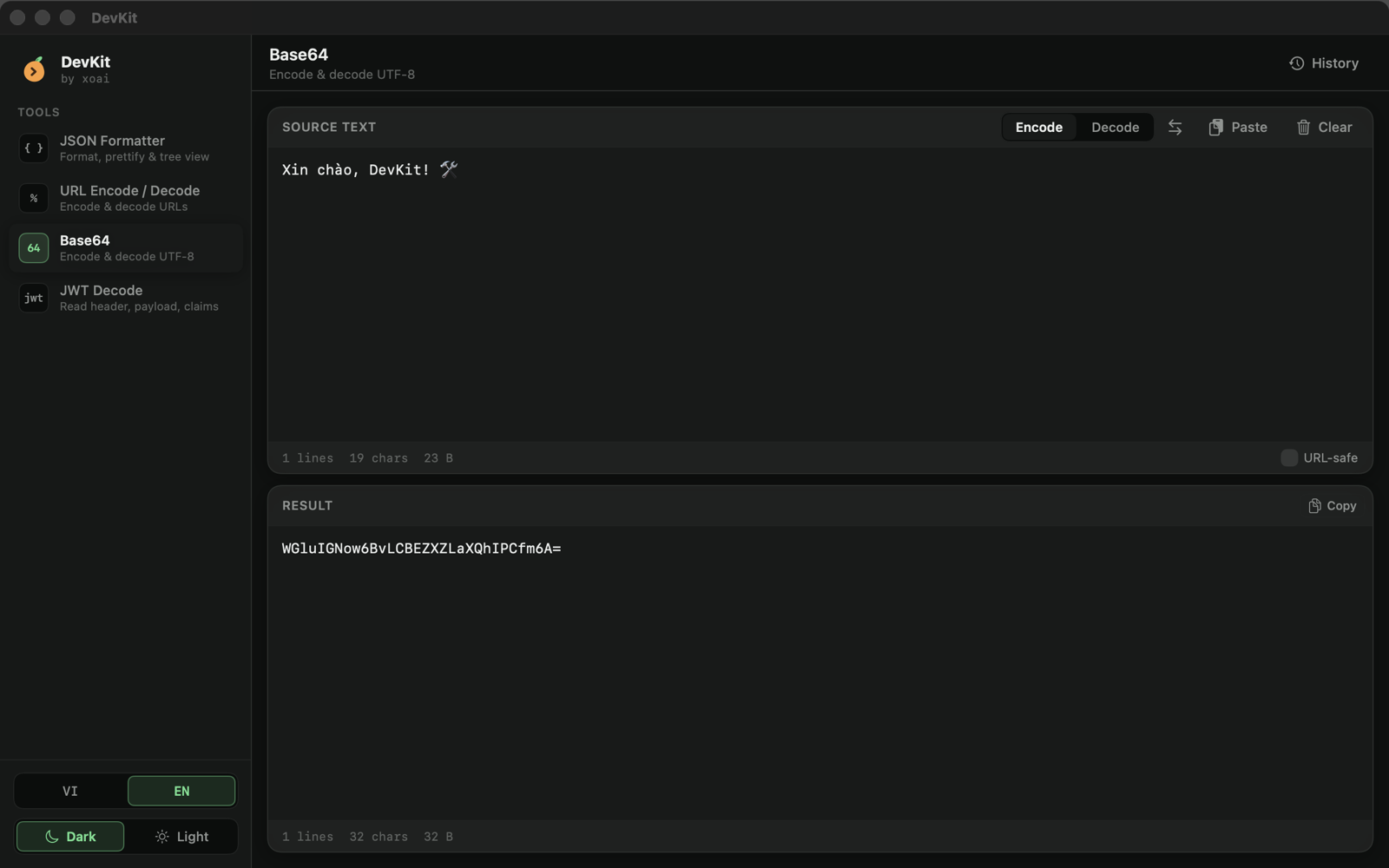Switch to Encode mode
Screen dimensions: 1389x868
tap(1039, 128)
